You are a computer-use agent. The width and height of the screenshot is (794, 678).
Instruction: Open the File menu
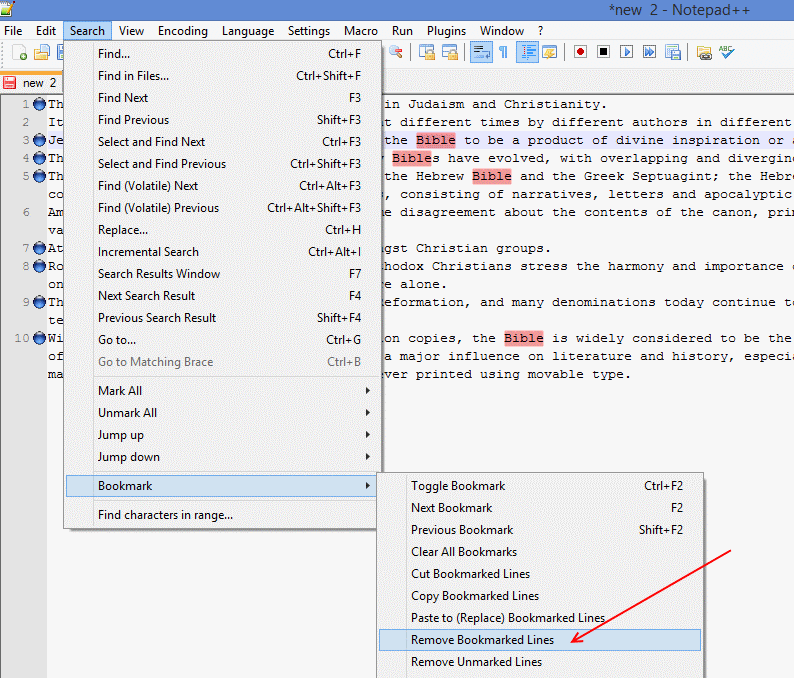[13, 31]
